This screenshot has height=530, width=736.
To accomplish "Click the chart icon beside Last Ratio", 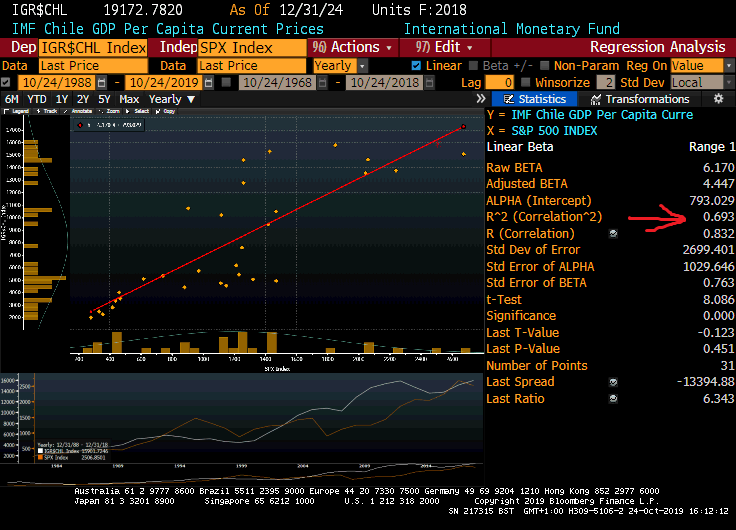I will pyautogui.click(x=613, y=399).
